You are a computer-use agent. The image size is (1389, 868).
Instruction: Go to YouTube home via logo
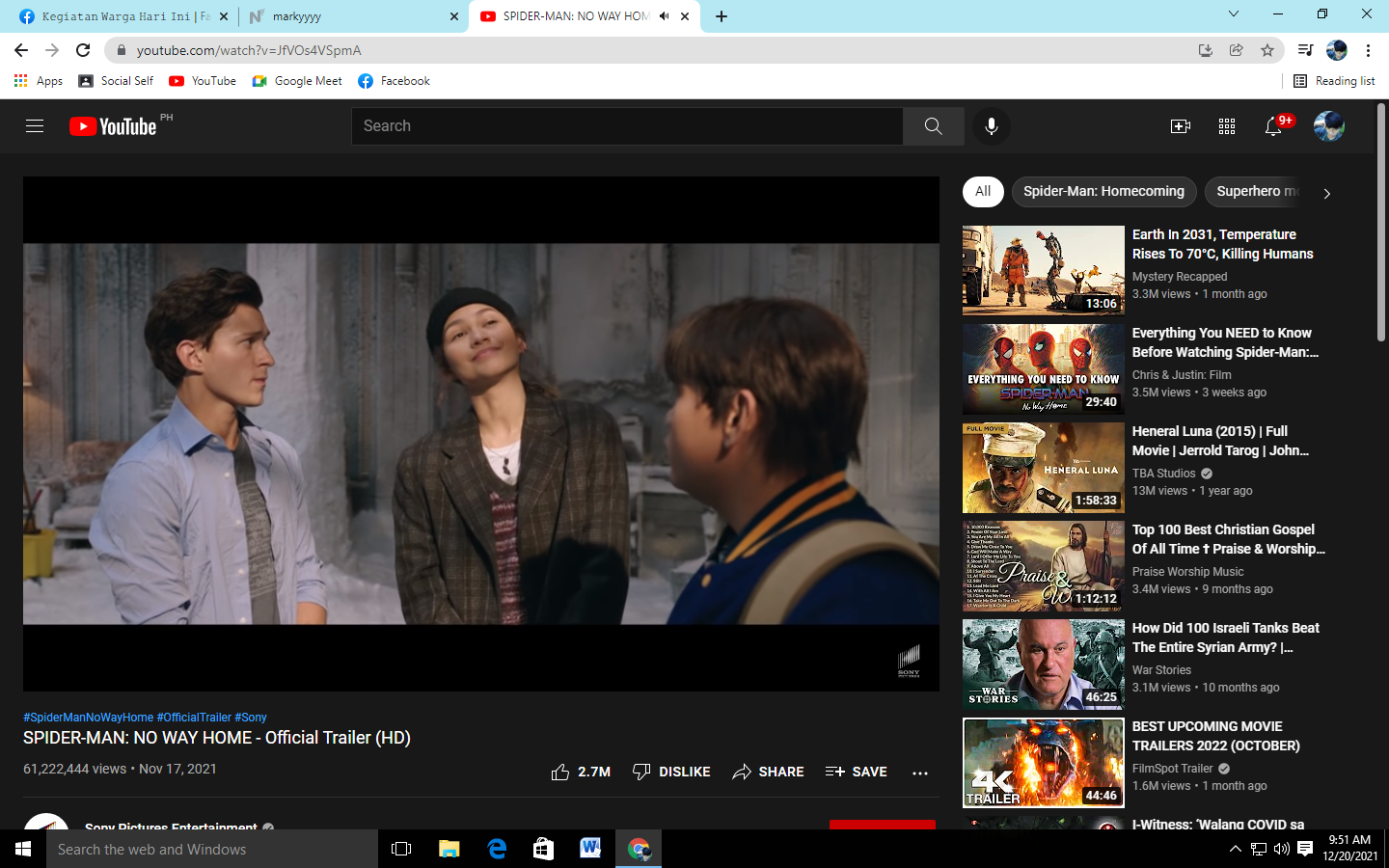113,126
